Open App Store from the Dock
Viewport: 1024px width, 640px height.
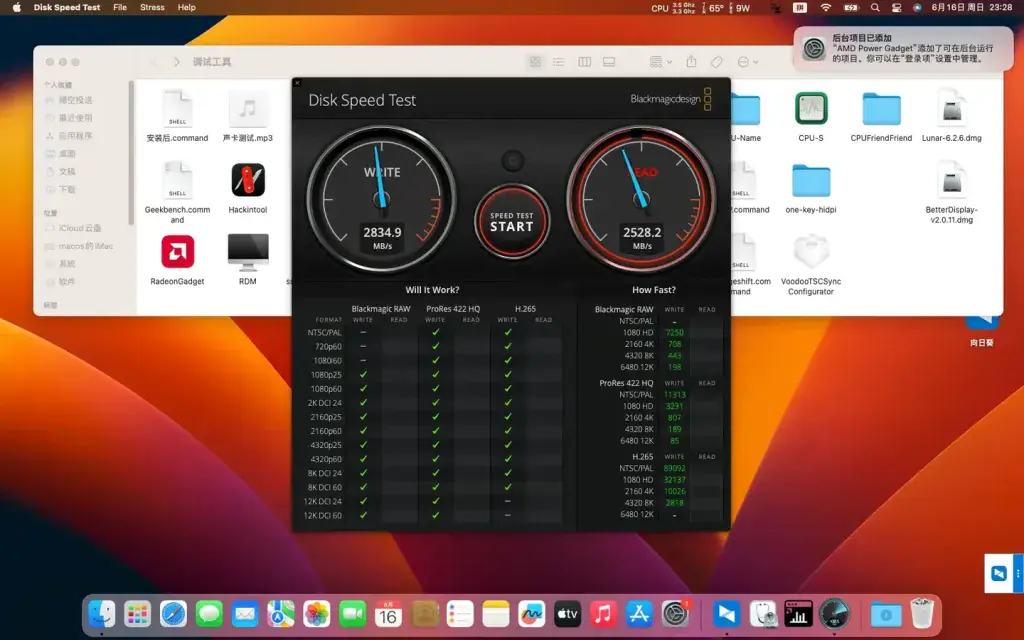coord(639,614)
